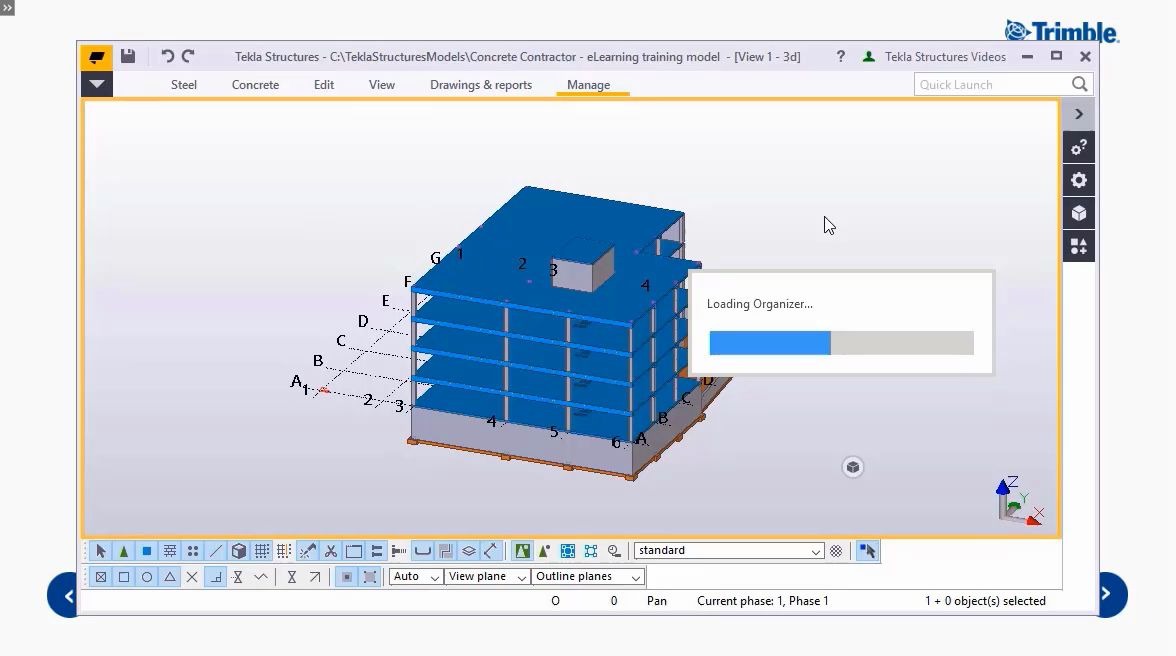Redo the last action
The image size is (1176, 656).
pos(188,56)
